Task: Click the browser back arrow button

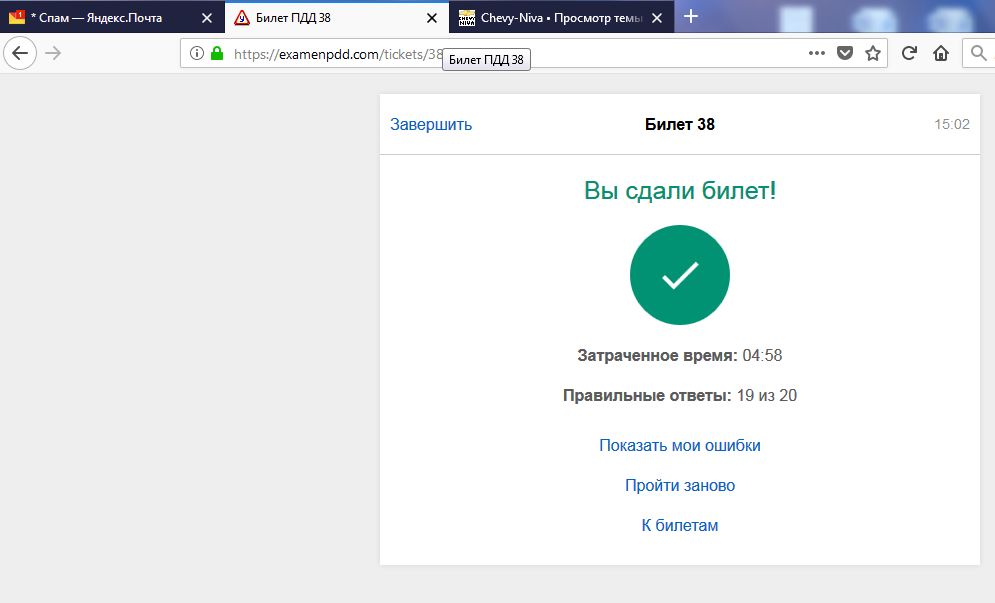Action: tap(20, 54)
